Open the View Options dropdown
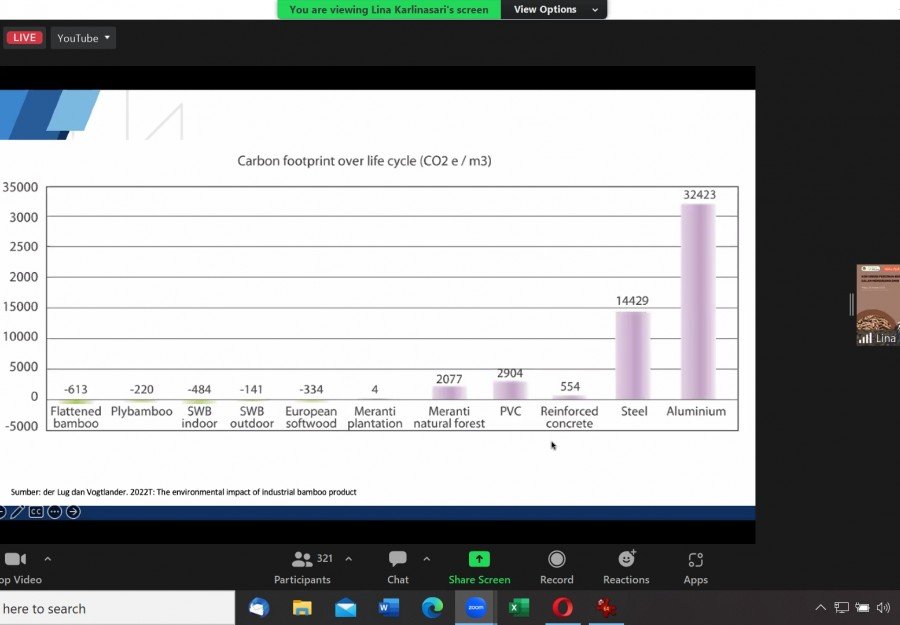The image size is (900, 625). (554, 9)
